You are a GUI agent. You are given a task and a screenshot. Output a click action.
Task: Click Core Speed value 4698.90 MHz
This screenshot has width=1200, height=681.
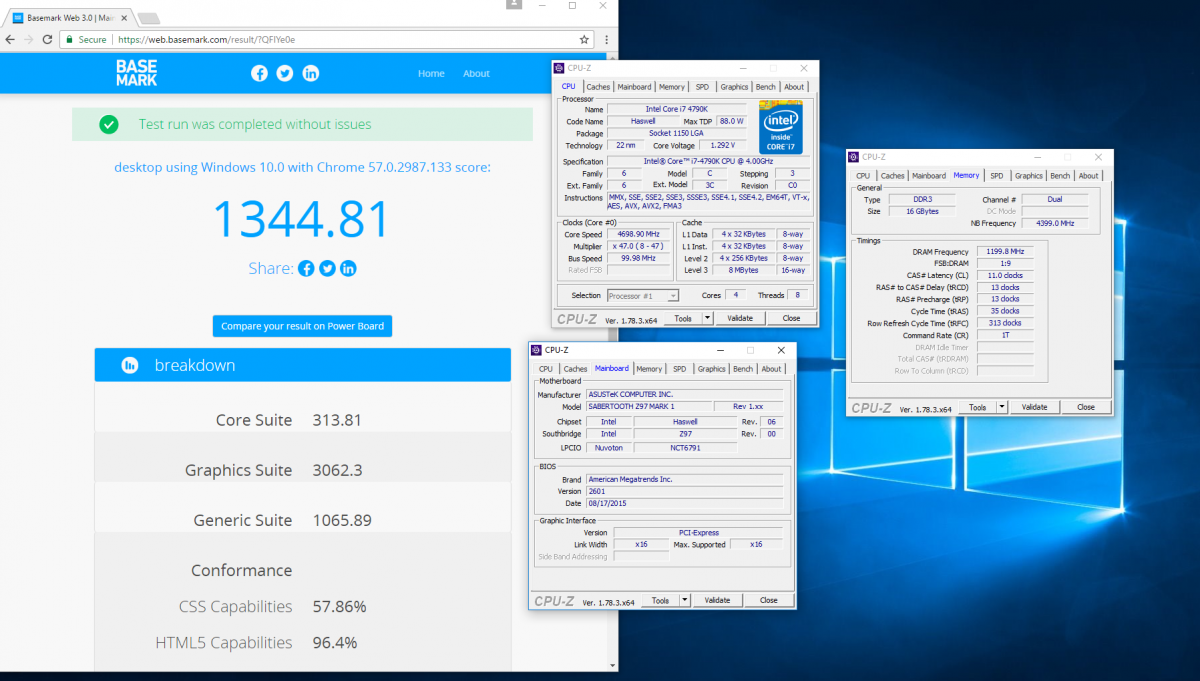pos(638,235)
